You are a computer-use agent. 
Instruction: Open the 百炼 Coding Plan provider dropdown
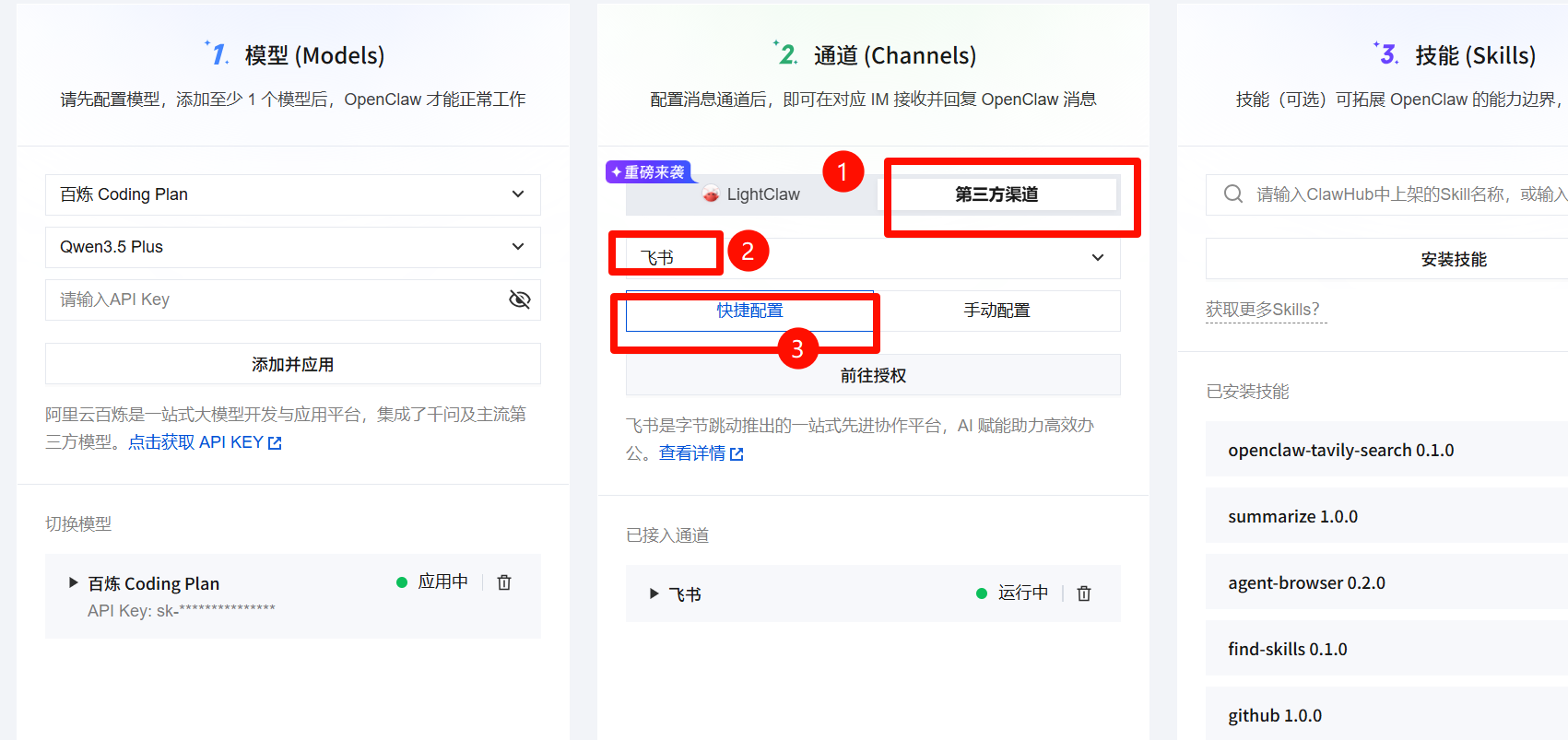tap(292, 194)
